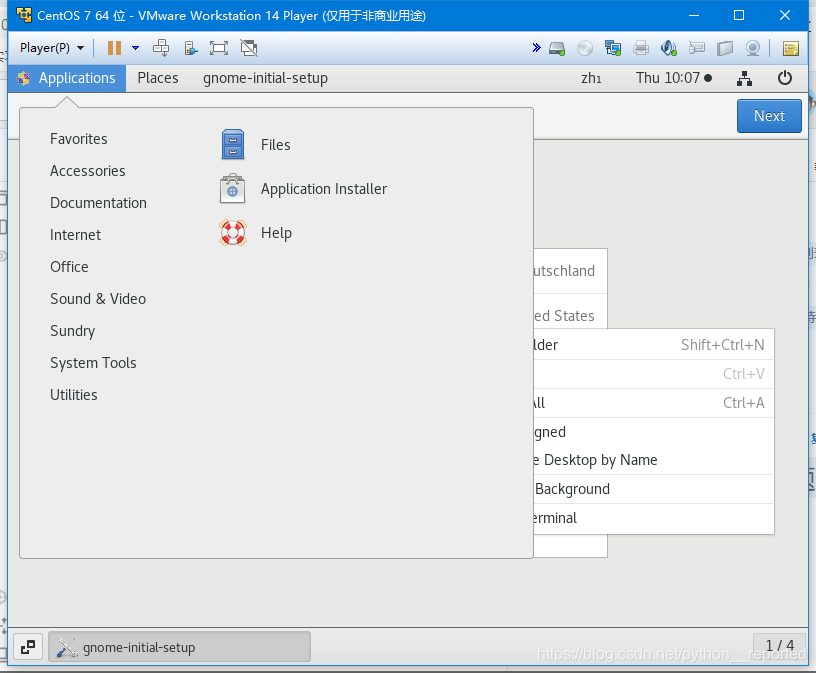Image resolution: width=816 pixels, height=673 pixels.
Task: Choose Paste Ctrl+V context entry
Action: (654, 374)
